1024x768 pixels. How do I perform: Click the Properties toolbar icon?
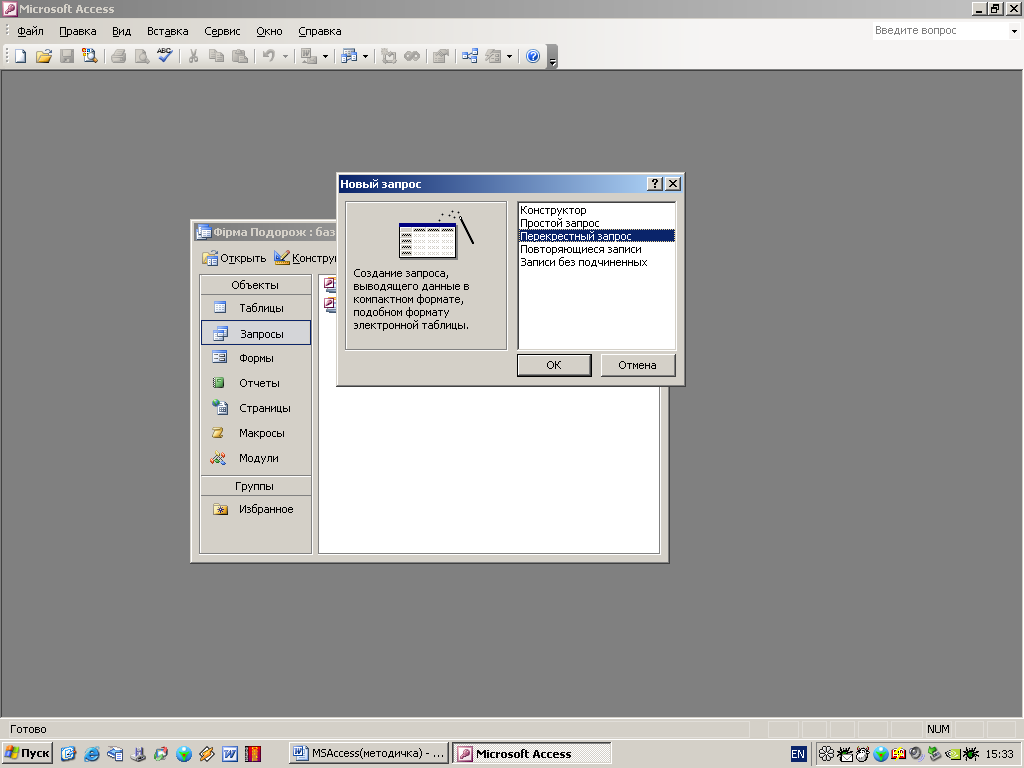pos(441,57)
